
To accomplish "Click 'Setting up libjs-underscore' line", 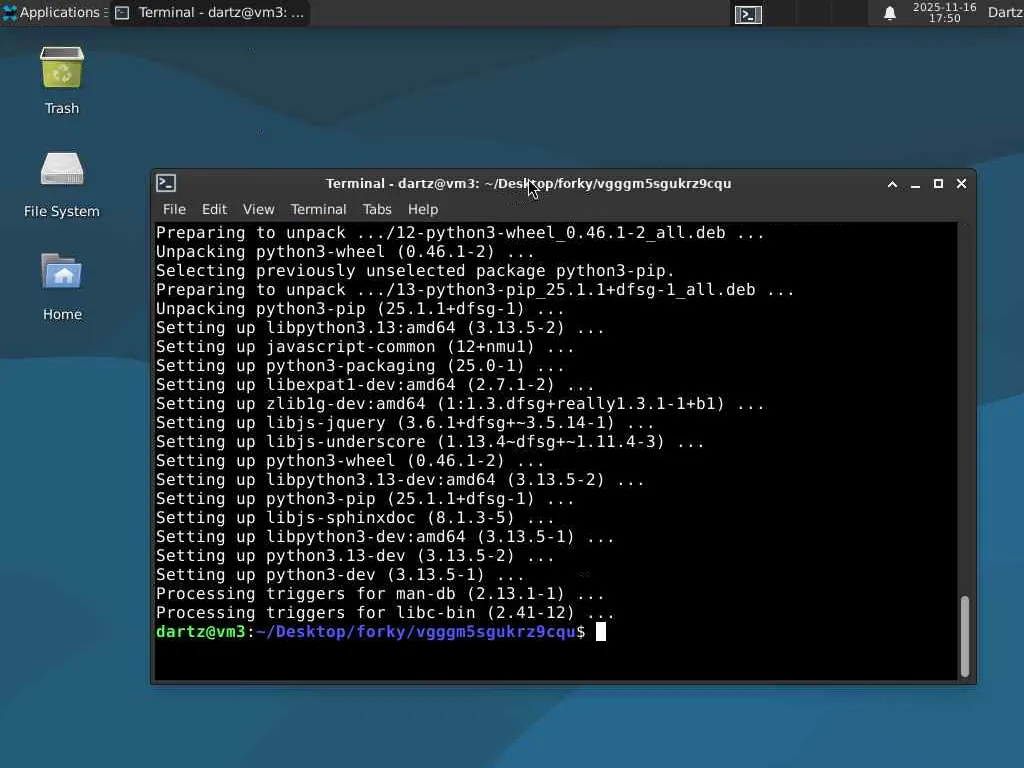I will [430, 441].
